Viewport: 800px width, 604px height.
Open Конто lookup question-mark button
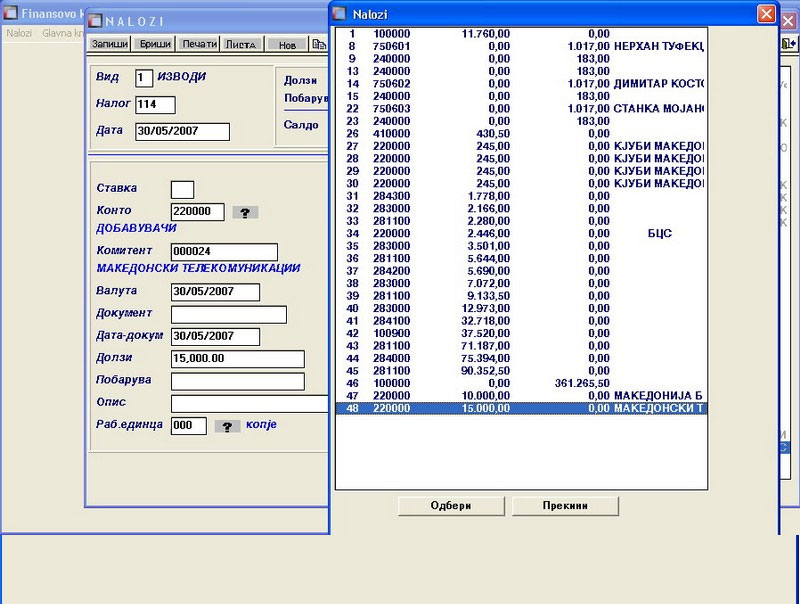tap(245, 212)
